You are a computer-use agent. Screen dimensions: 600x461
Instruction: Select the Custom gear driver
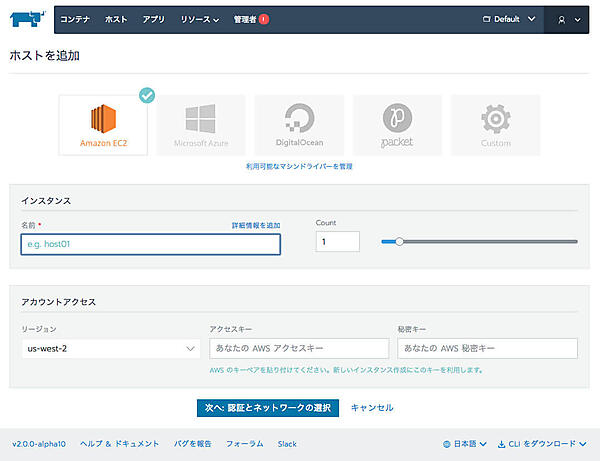pyautogui.click(x=495, y=125)
